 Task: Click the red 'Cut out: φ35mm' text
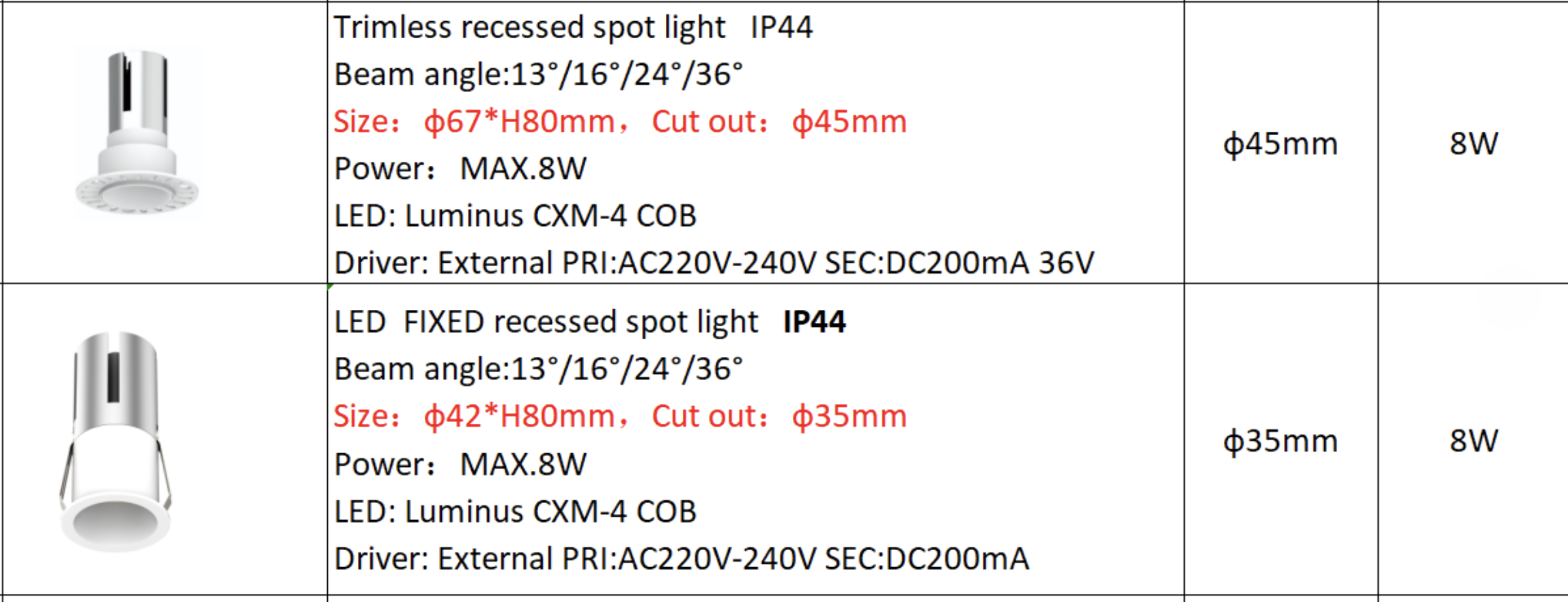click(x=779, y=416)
